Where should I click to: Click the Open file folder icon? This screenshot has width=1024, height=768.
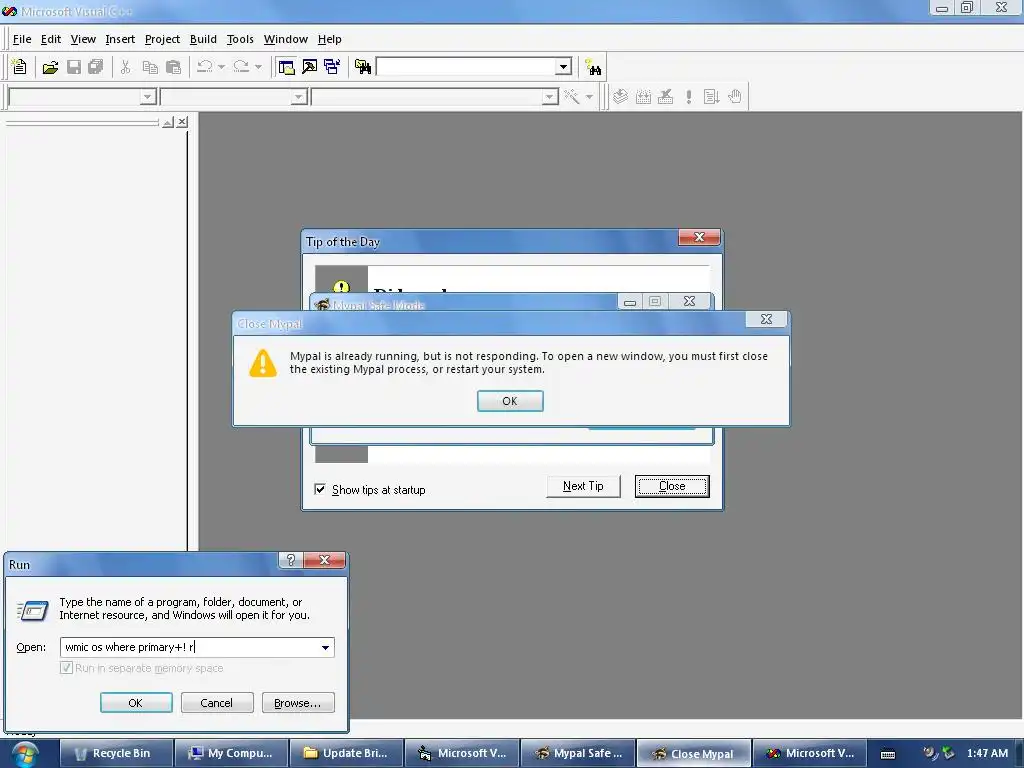(x=50, y=67)
